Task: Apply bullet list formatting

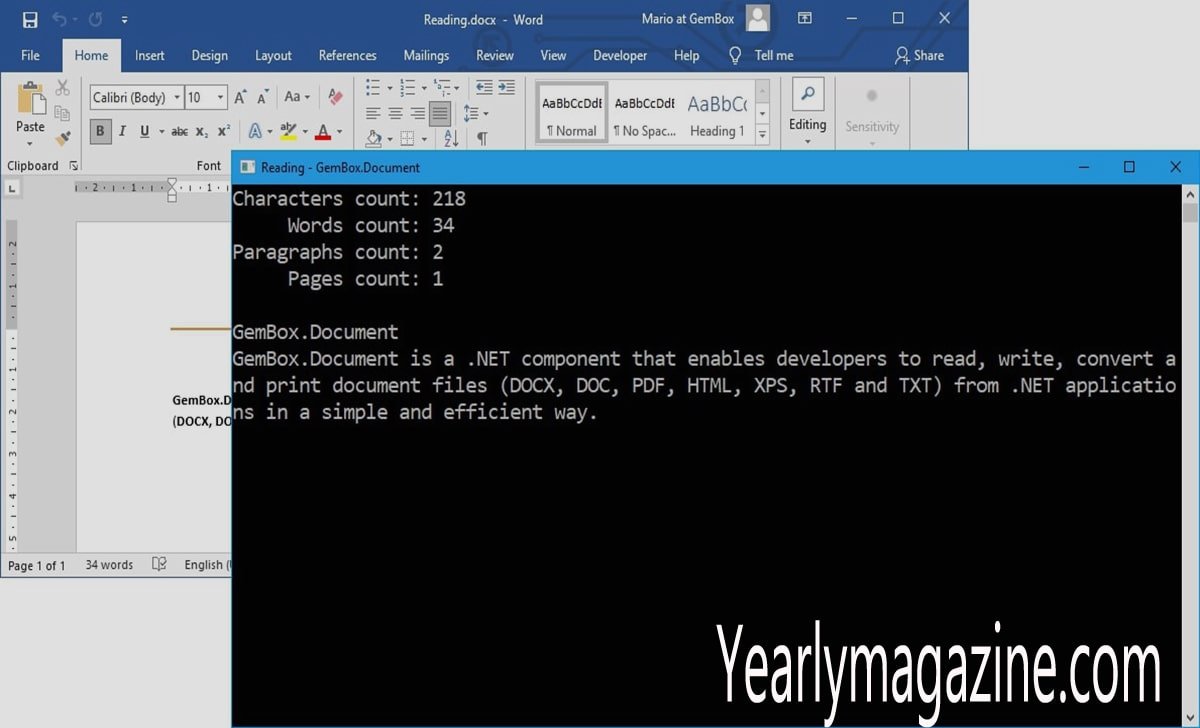Action: [x=373, y=87]
